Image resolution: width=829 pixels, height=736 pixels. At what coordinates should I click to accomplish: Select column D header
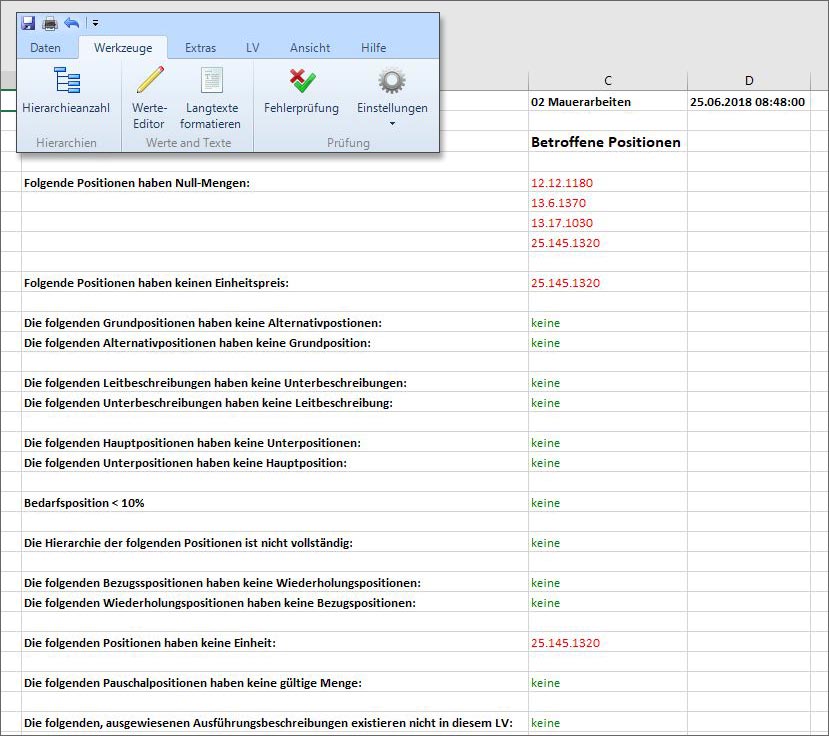[749, 81]
